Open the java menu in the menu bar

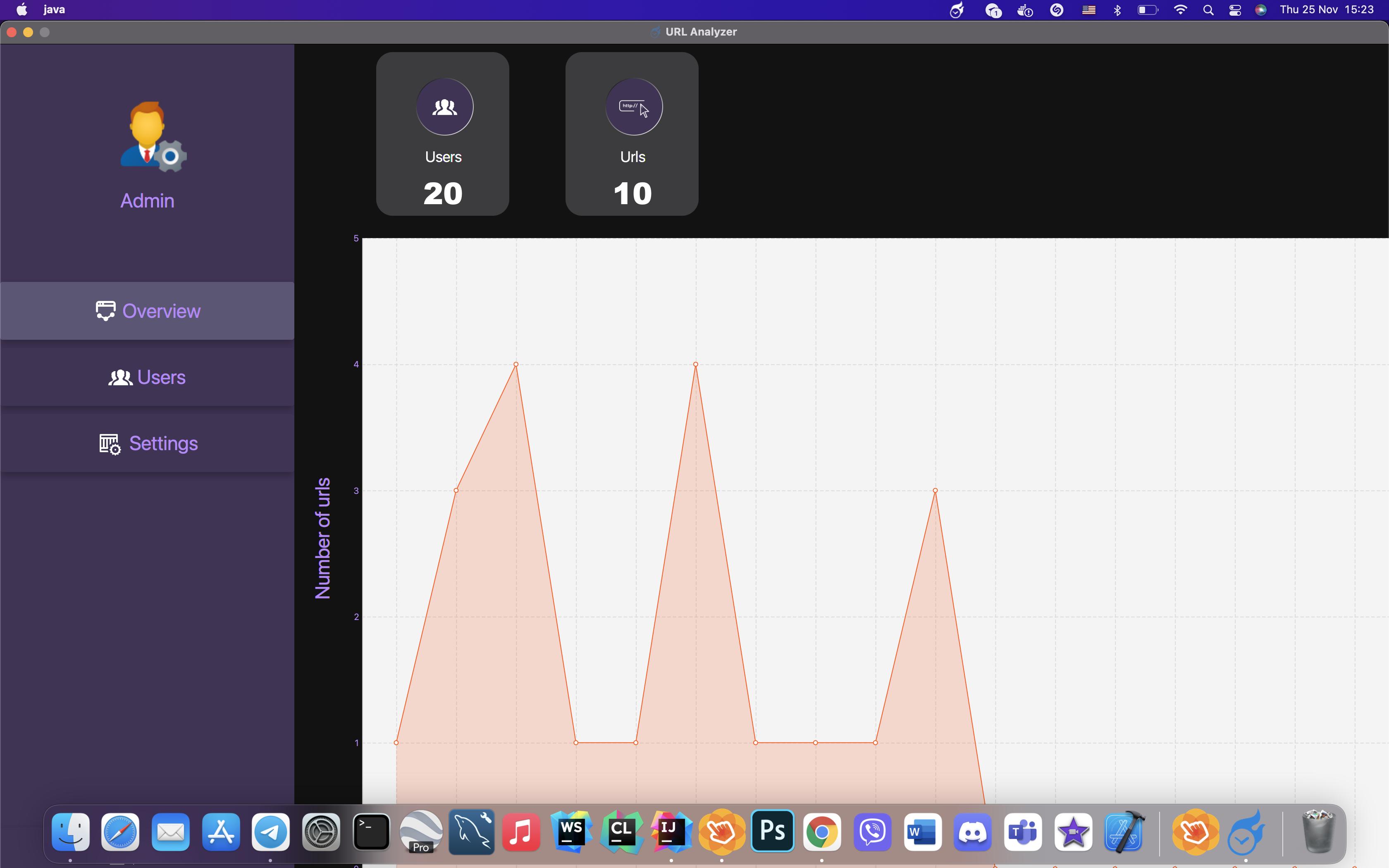55,10
